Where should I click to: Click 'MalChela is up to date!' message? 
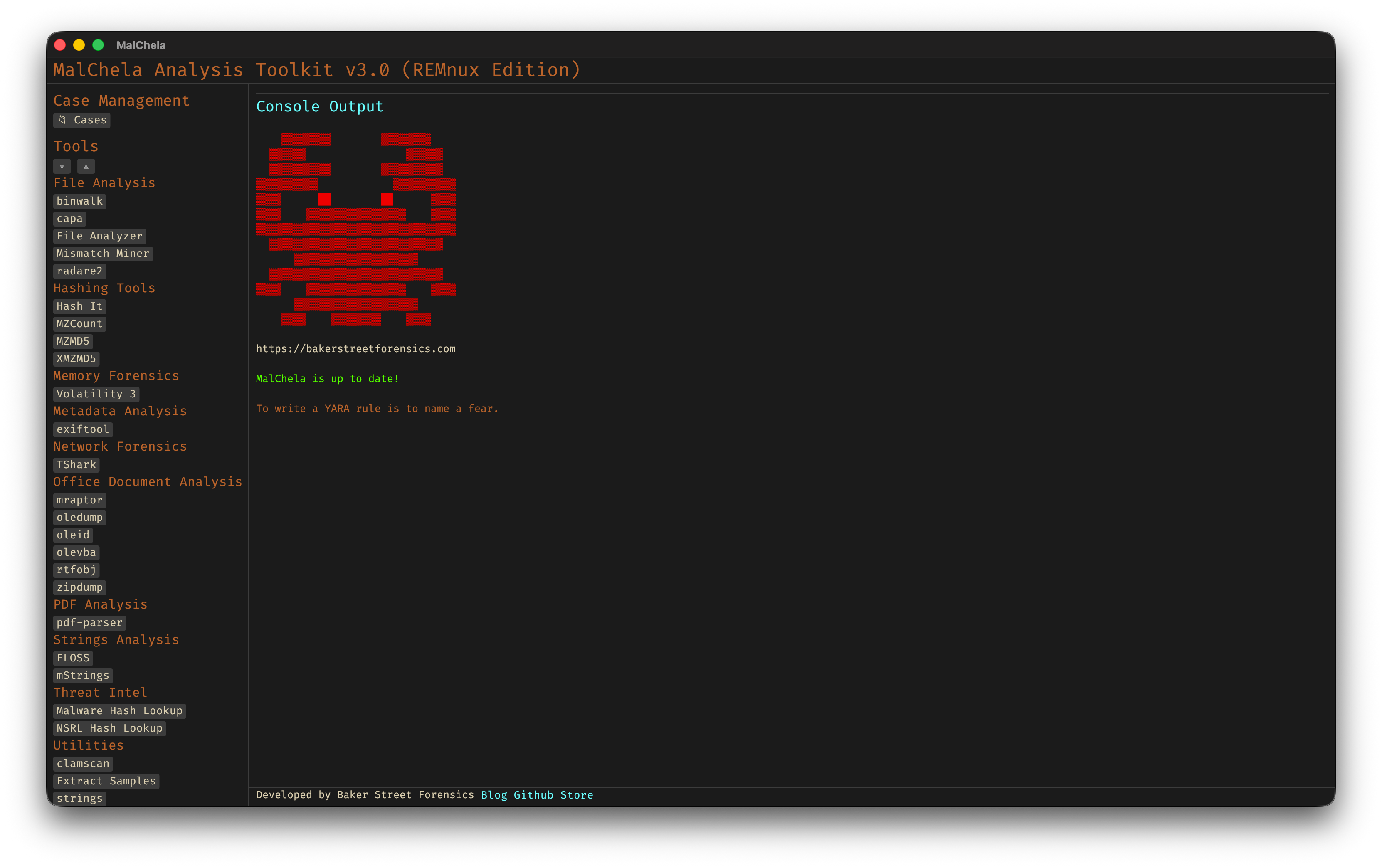point(327,379)
